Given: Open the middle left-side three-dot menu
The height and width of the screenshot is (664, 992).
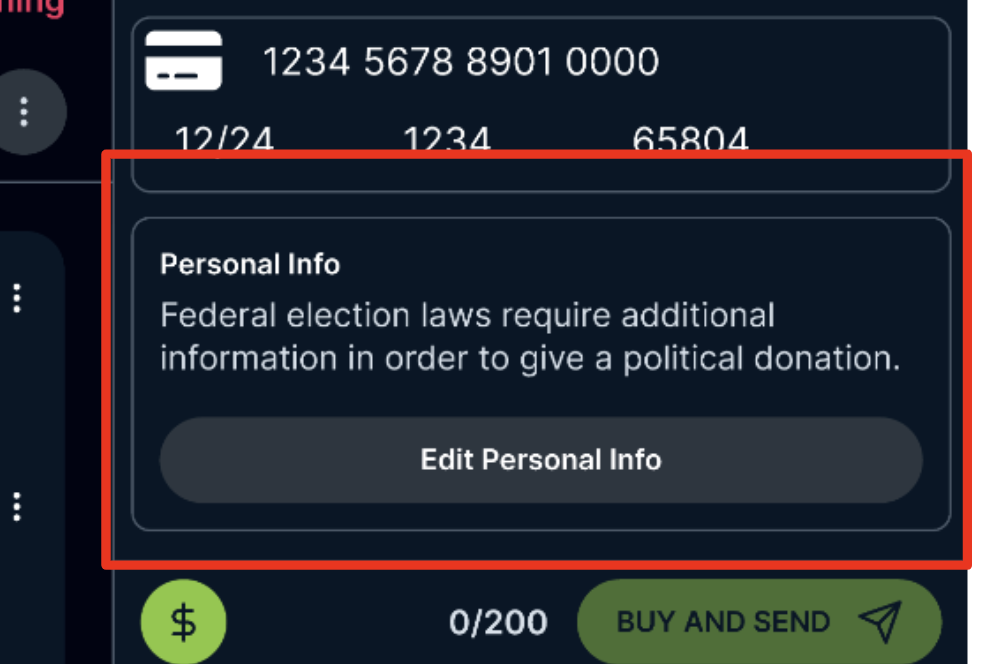Looking at the screenshot, I should 17,297.
